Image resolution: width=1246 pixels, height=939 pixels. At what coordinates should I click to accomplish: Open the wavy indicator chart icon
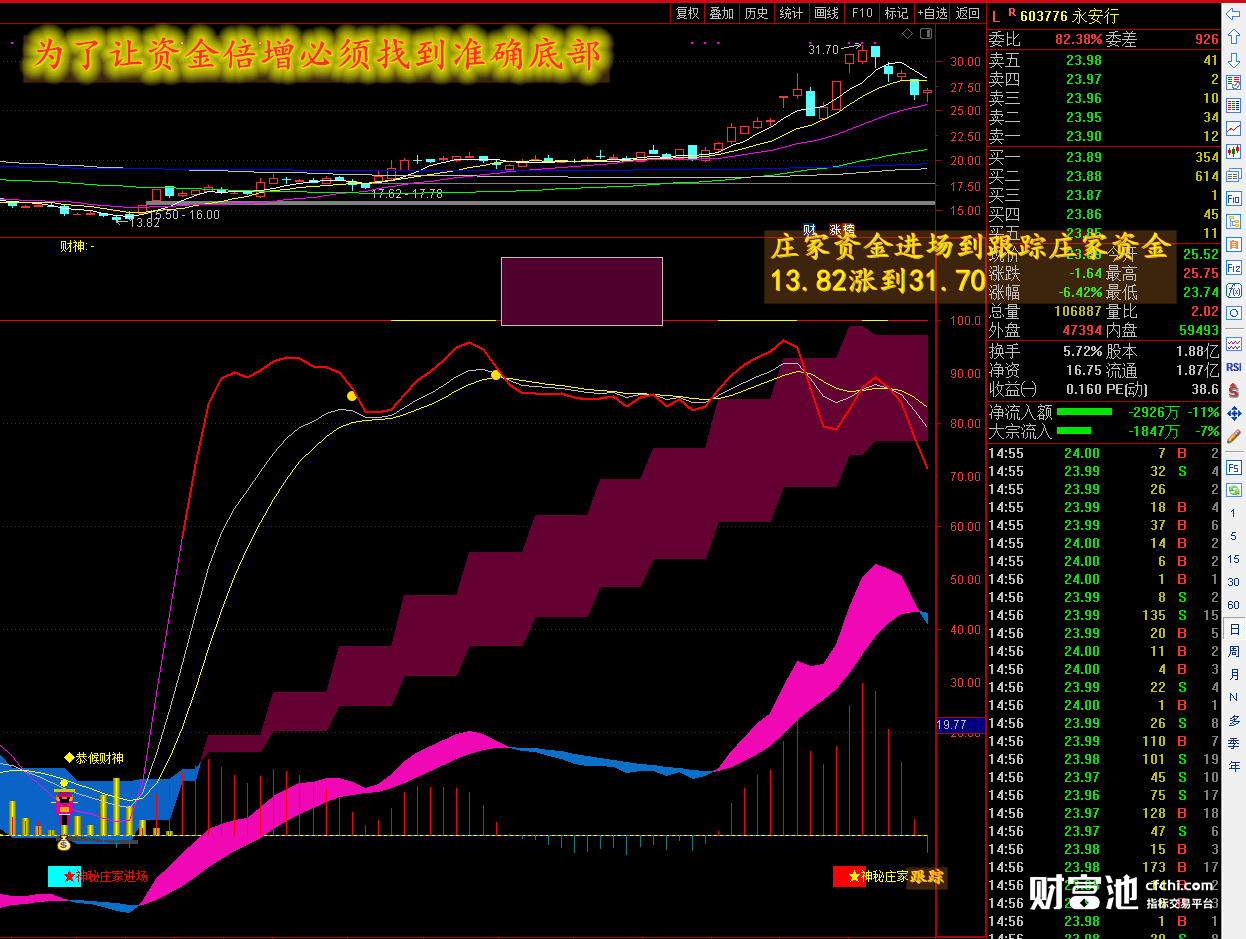coord(1234,344)
